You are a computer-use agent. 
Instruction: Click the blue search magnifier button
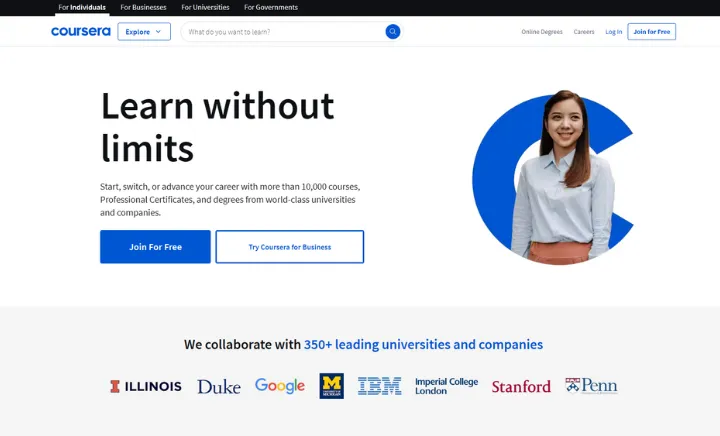coord(393,32)
